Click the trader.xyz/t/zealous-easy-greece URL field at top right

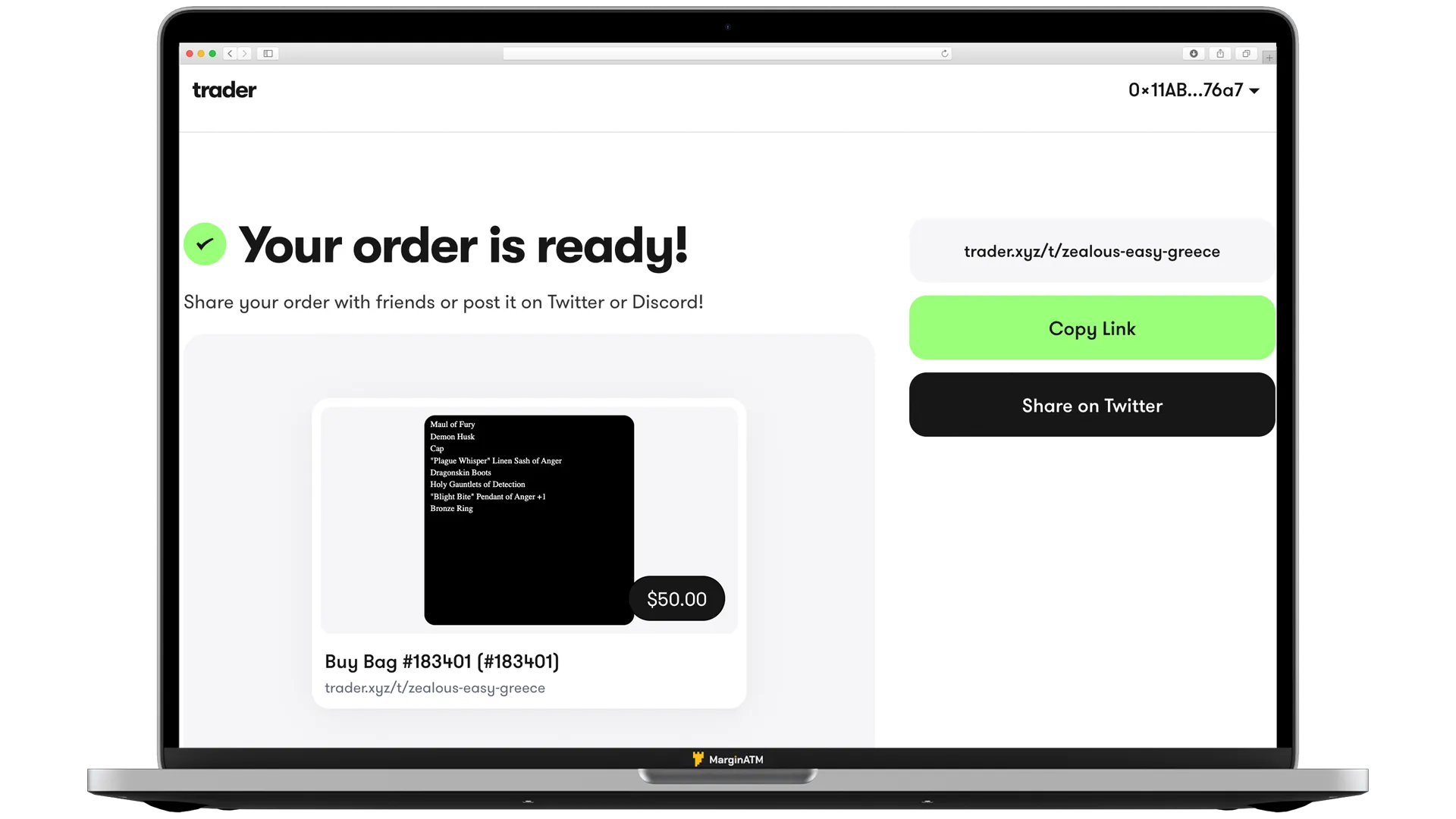tap(1091, 251)
